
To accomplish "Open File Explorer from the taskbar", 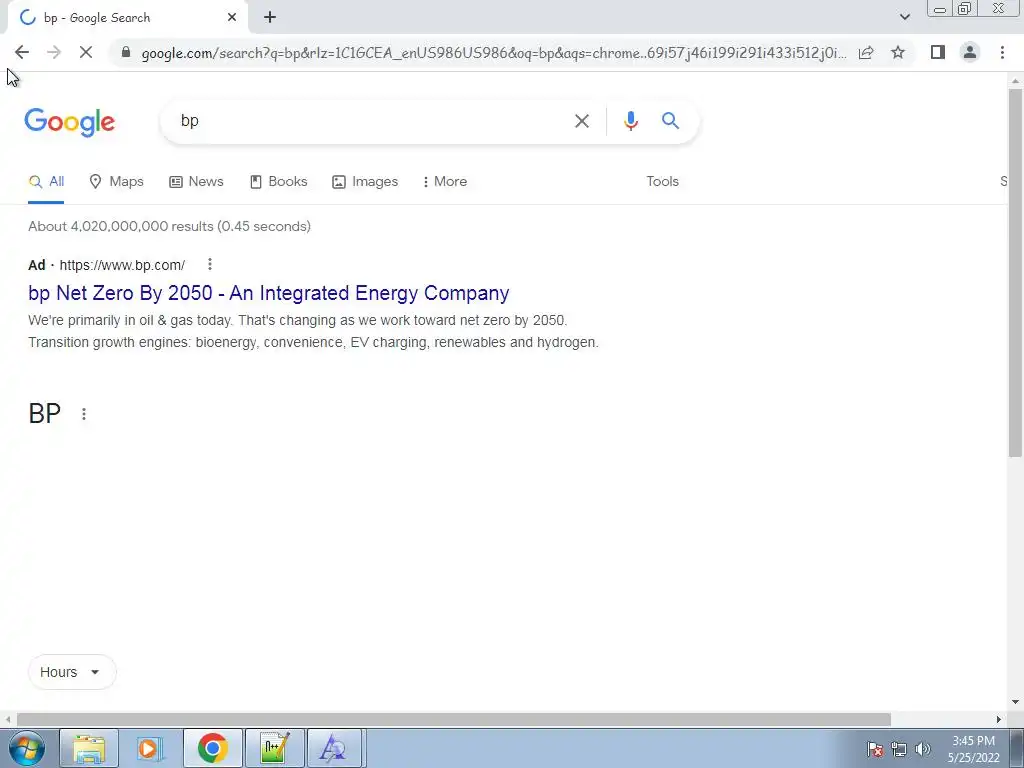I will 89,748.
